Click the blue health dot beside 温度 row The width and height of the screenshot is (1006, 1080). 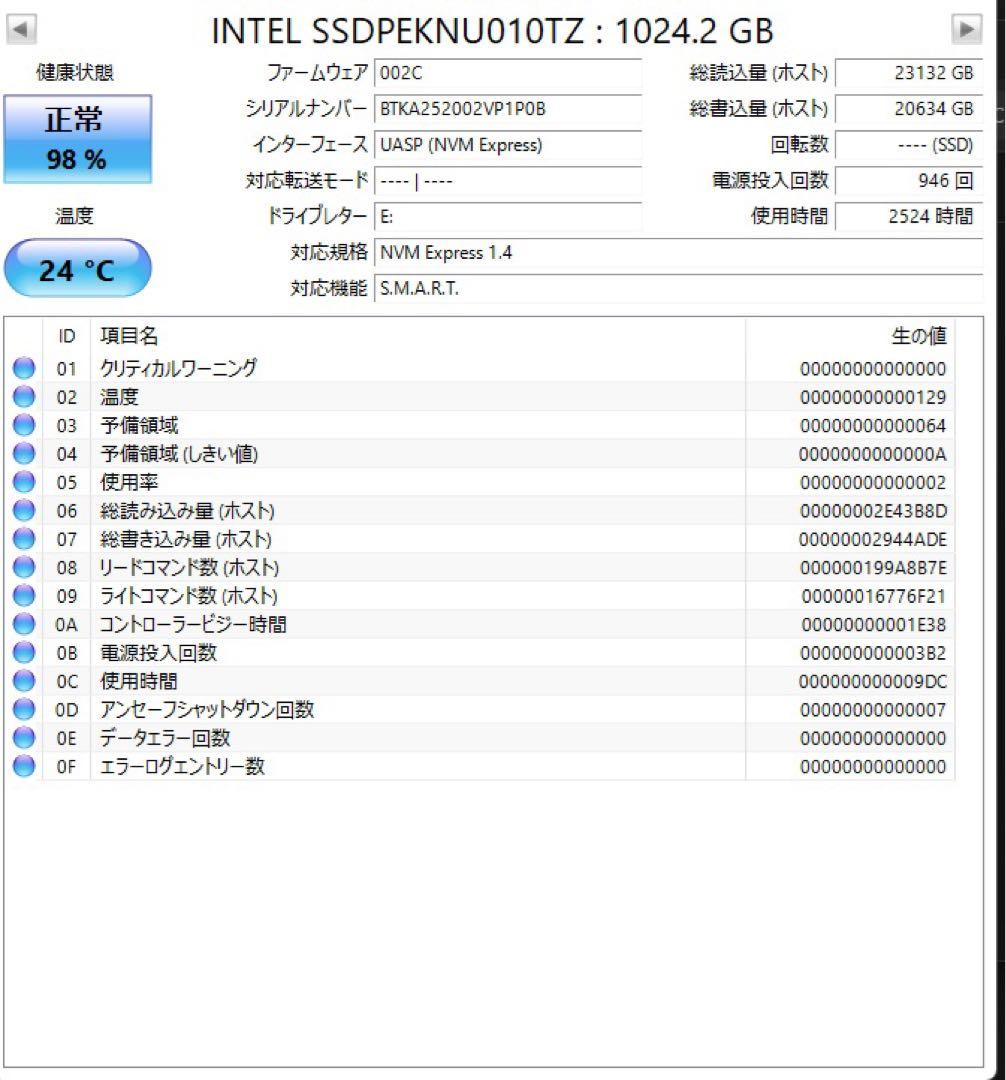(x=23, y=396)
